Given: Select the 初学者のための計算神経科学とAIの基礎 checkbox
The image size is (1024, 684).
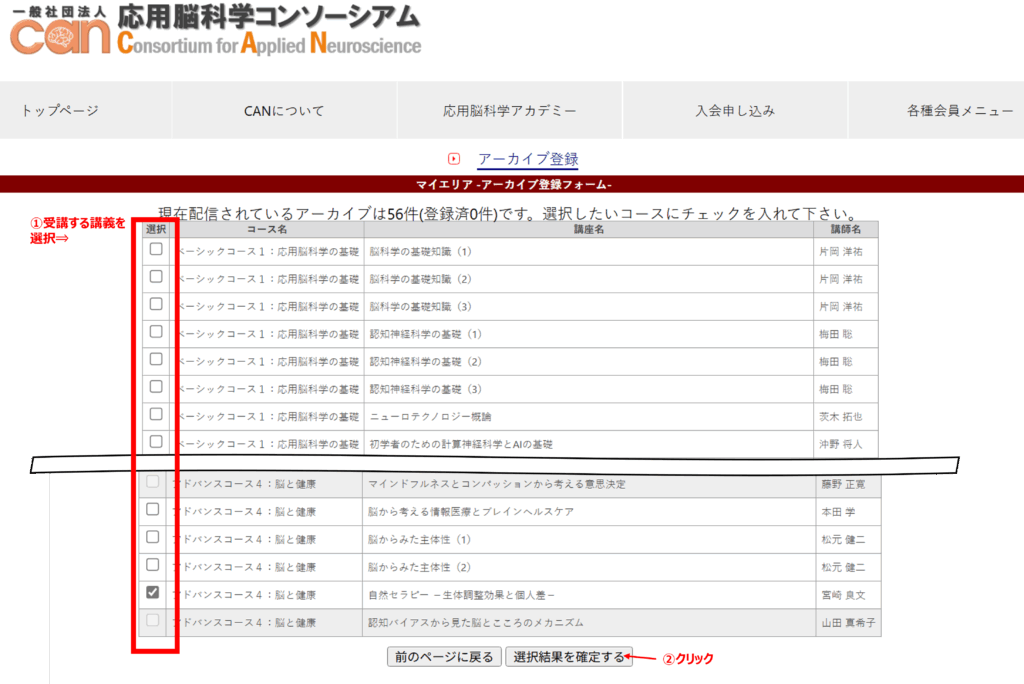Looking at the screenshot, I should 155,441.
